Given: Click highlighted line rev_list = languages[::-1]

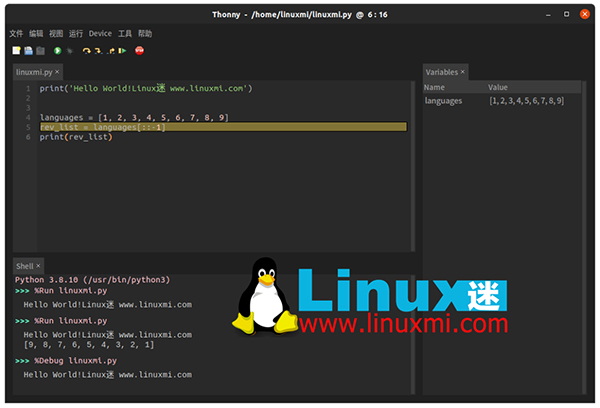Looking at the screenshot, I should coord(223,127).
